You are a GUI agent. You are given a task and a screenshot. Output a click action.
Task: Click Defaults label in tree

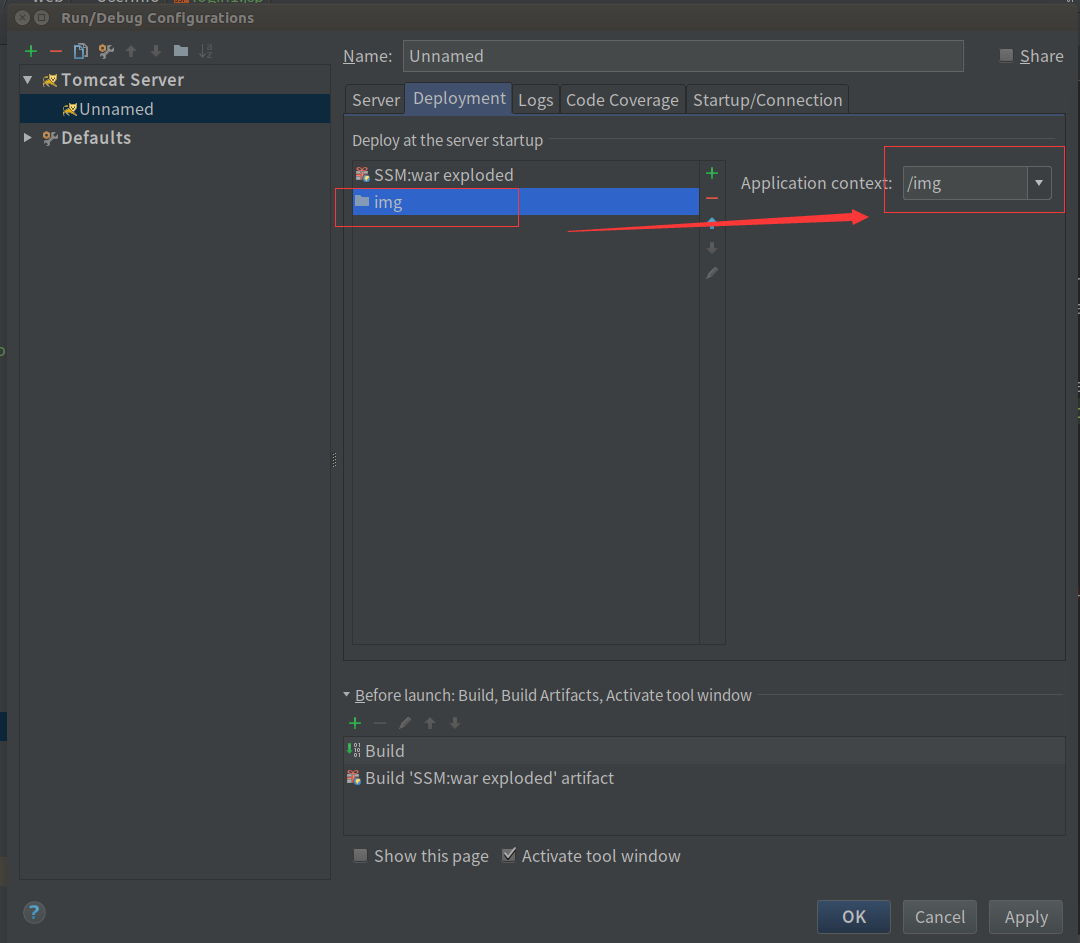point(96,138)
